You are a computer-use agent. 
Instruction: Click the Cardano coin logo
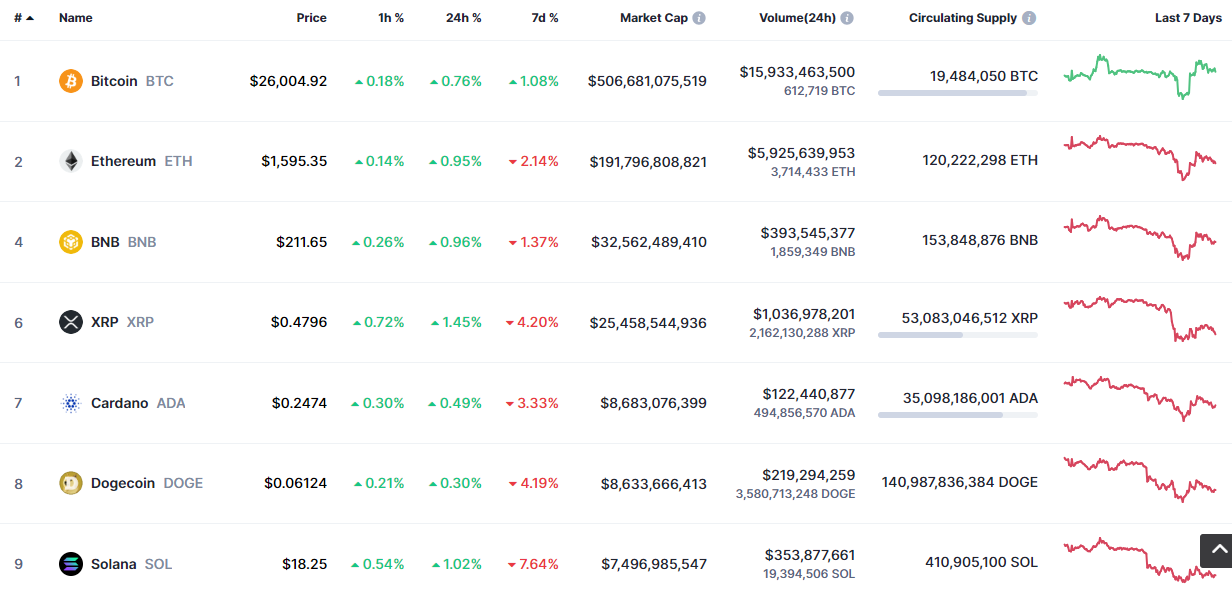[x=71, y=403]
